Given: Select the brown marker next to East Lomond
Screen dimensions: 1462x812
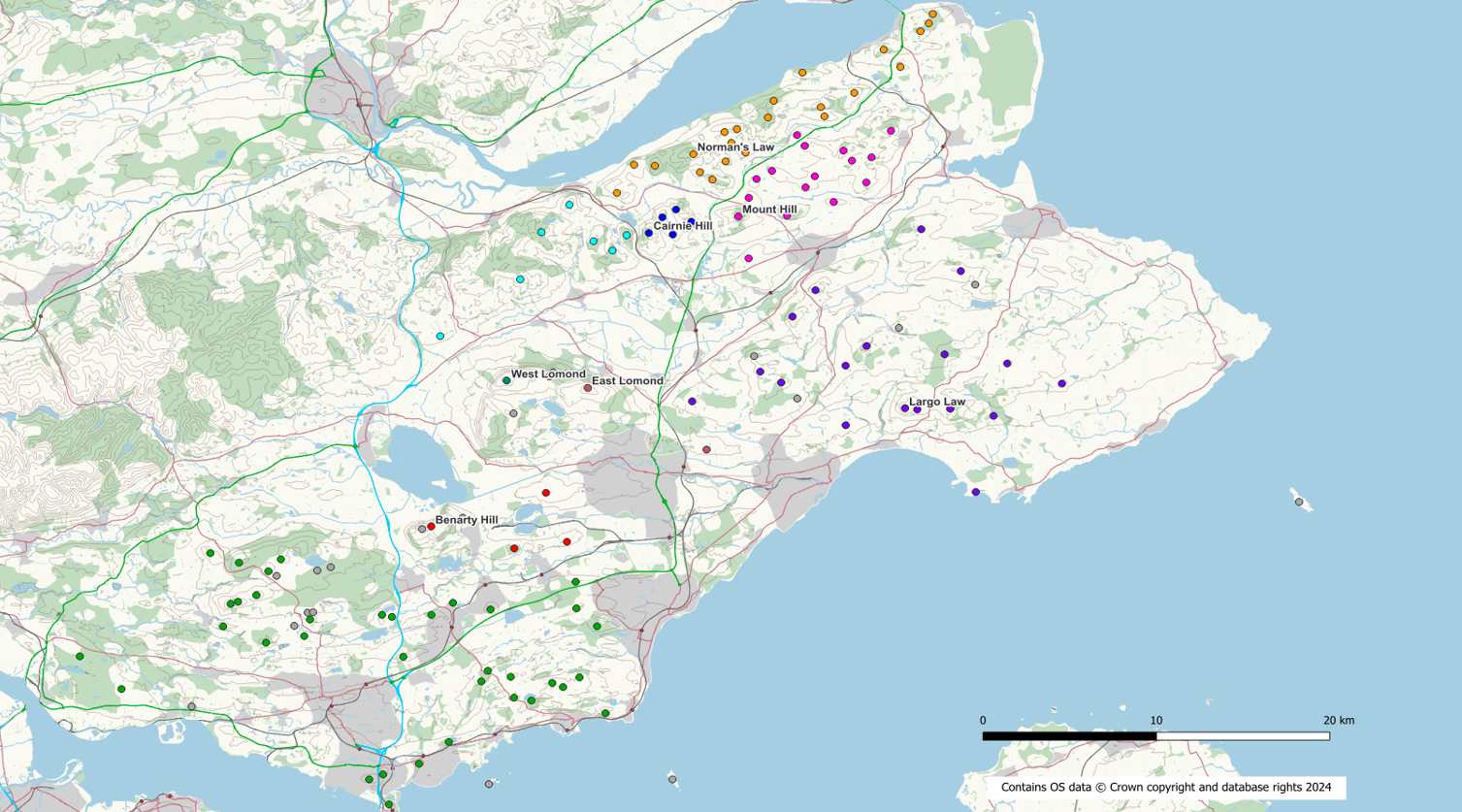Looking at the screenshot, I should pyautogui.click(x=587, y=388).
